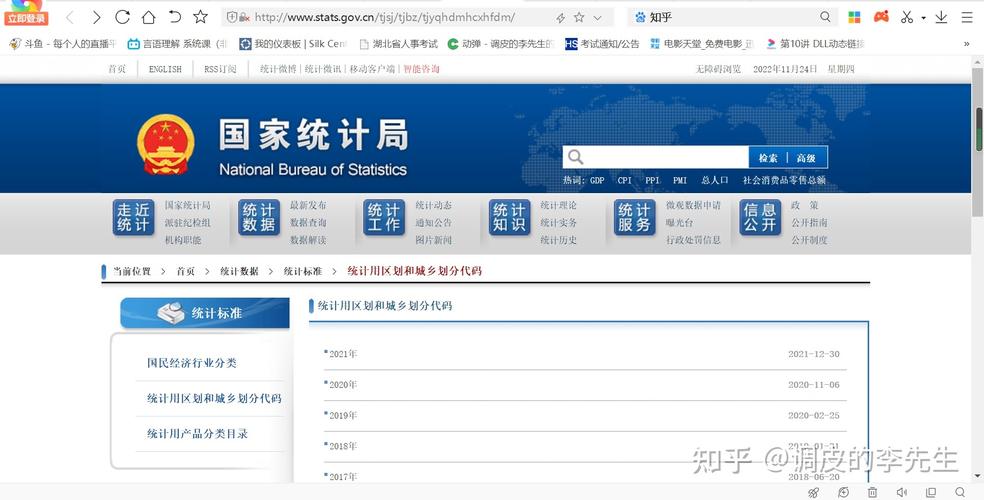The width and height of the screenshot is (984, 500).
Task: Open the 我的仪表板 Silk Central bookmark
Action: (x=292, y=44)
